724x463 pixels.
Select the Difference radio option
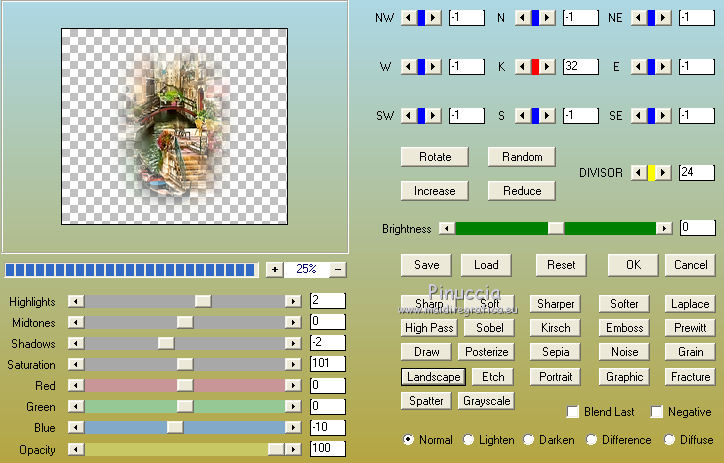(x=591, y=439)
